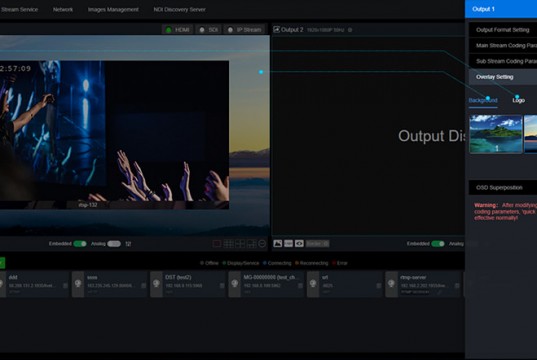Click the concert video preview window

point(114,135)
